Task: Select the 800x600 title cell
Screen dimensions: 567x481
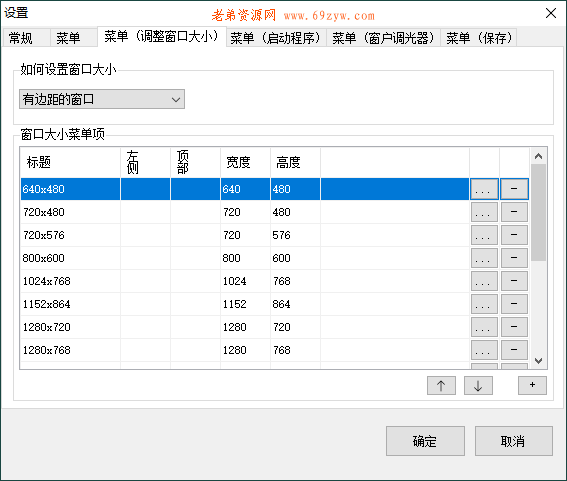Action: pyautogui.click(x=71, y=258)
